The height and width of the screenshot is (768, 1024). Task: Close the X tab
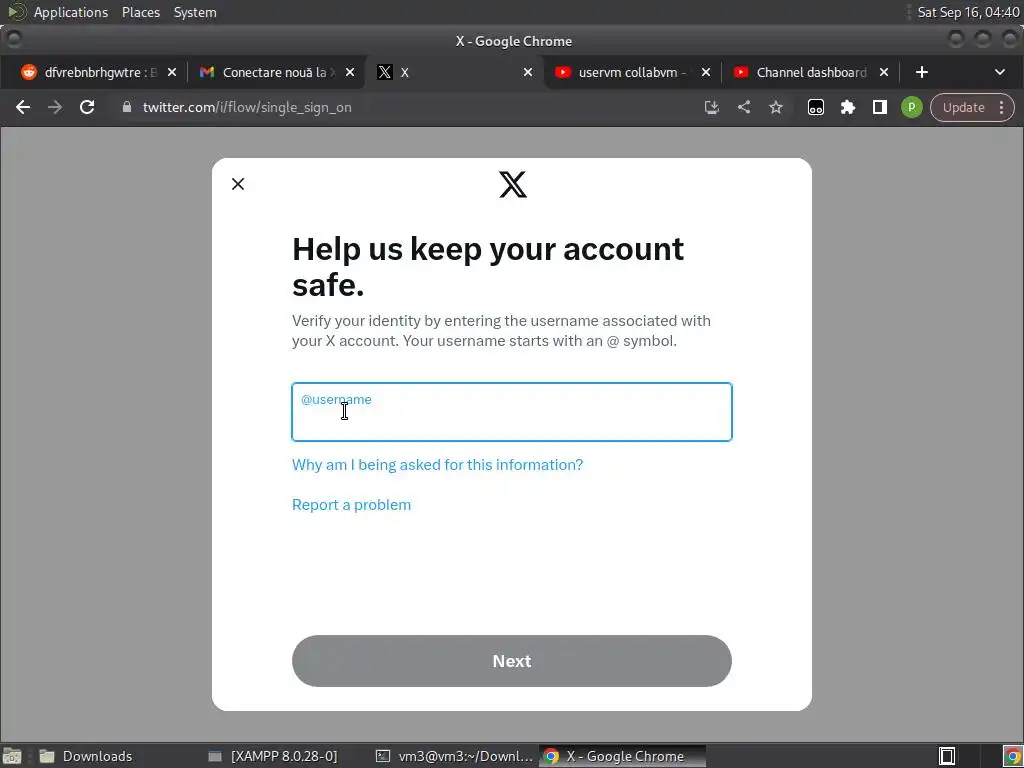coord(528,72)
